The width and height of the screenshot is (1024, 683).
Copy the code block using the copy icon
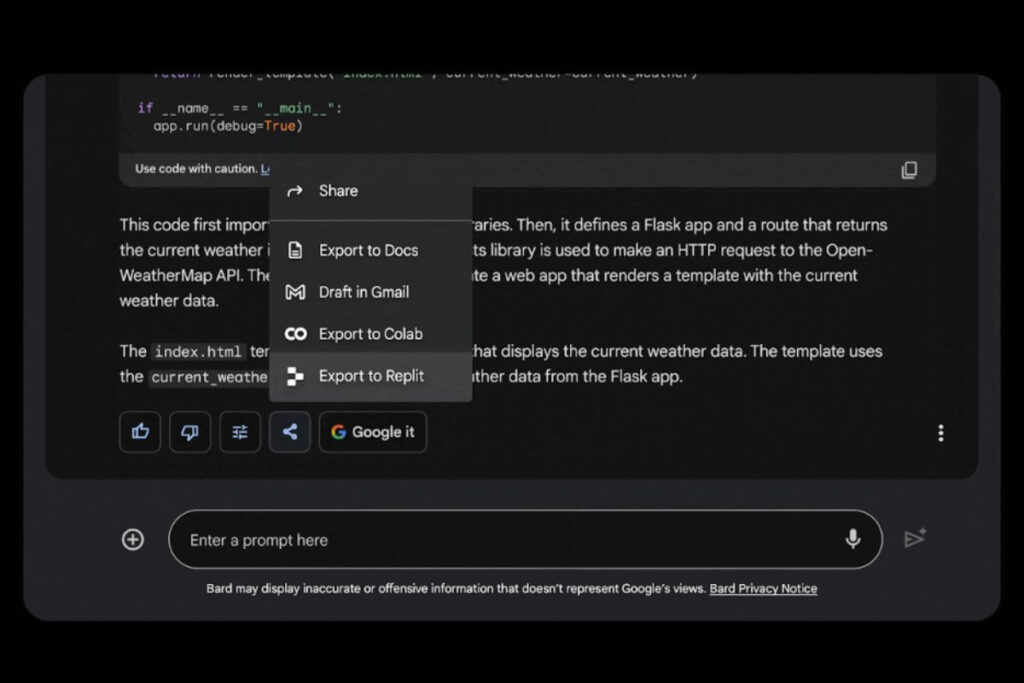(x=909, y=170)
